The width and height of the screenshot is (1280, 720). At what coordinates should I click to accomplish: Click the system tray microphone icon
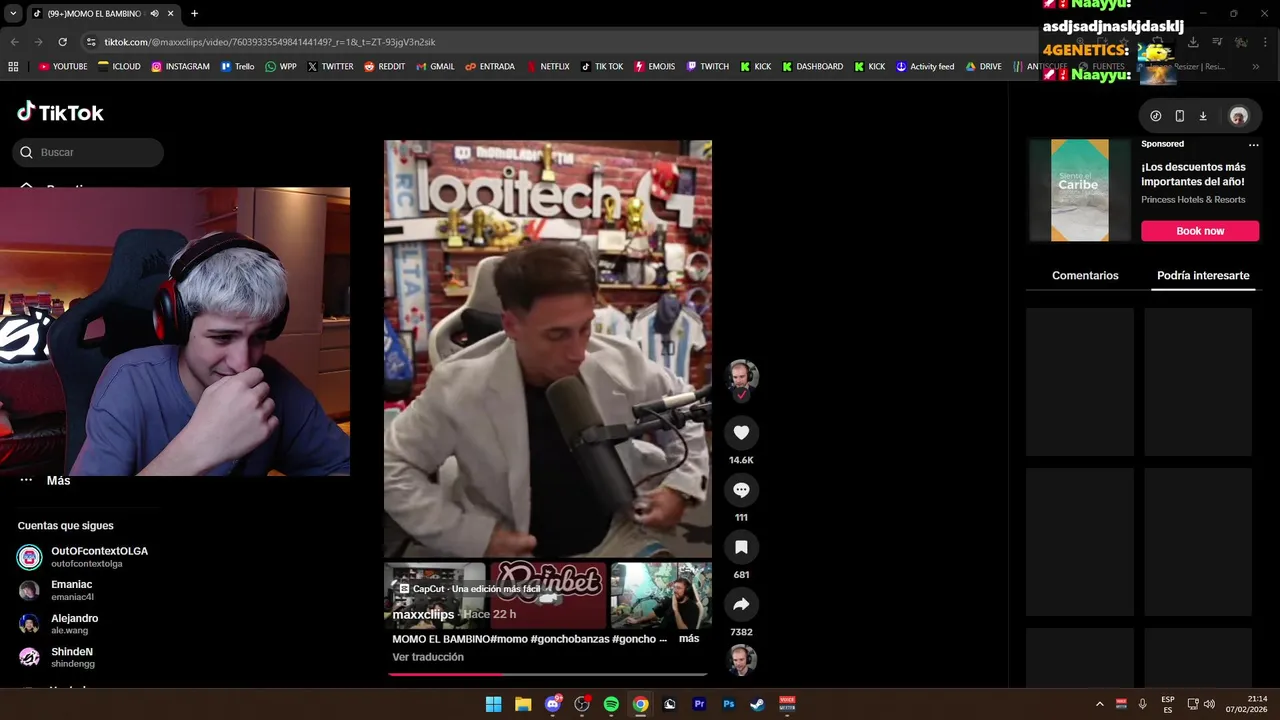pyautogui.click(x=1143, y=704)
